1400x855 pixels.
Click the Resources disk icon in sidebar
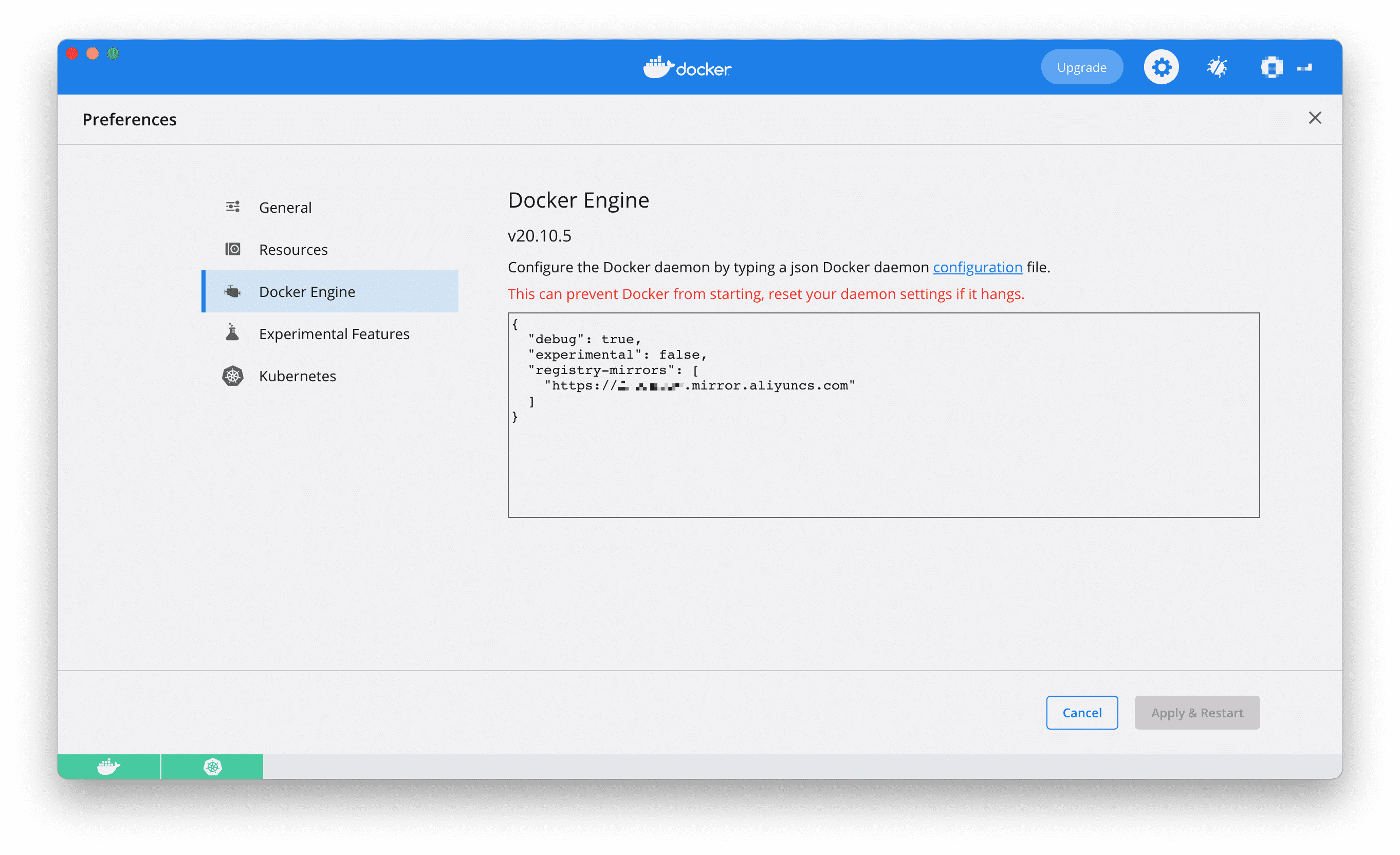(232, 249)
